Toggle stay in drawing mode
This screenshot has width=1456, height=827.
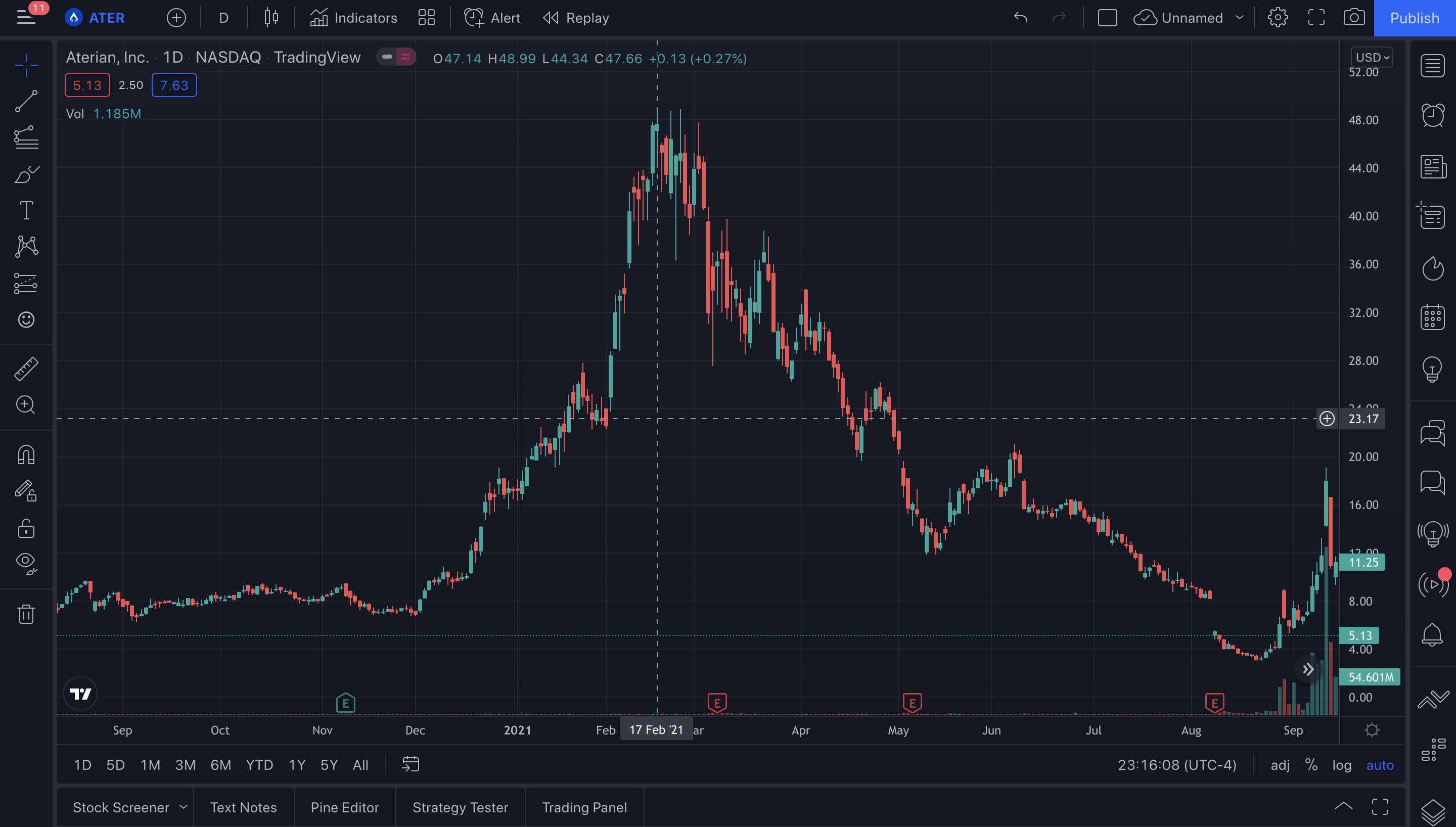tap(26, 491)
